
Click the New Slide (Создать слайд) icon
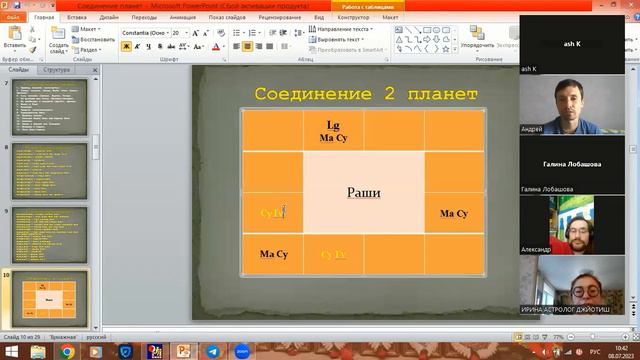pyautogui.click(x=58, y=34)
